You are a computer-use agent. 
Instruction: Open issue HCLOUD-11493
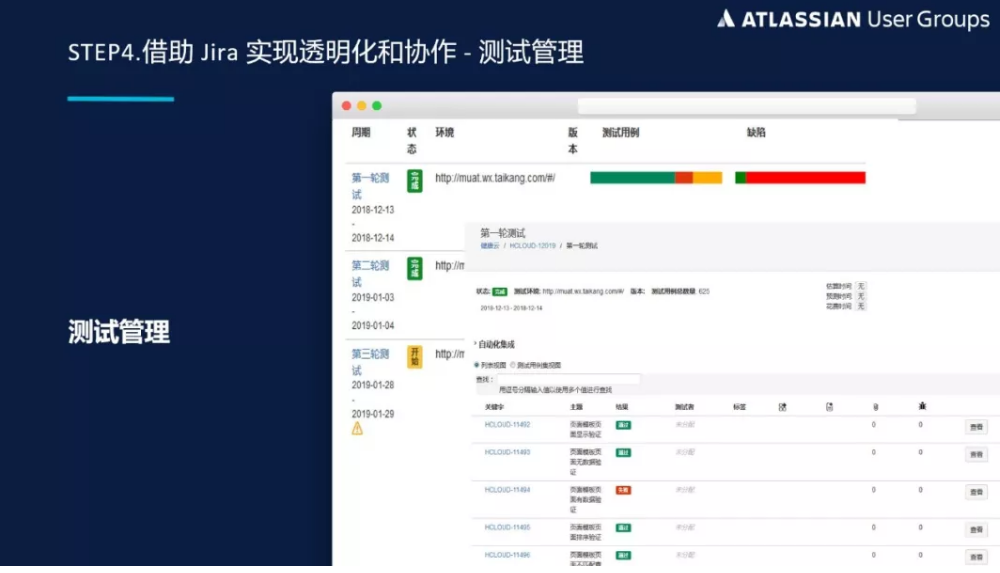point(507,452)
